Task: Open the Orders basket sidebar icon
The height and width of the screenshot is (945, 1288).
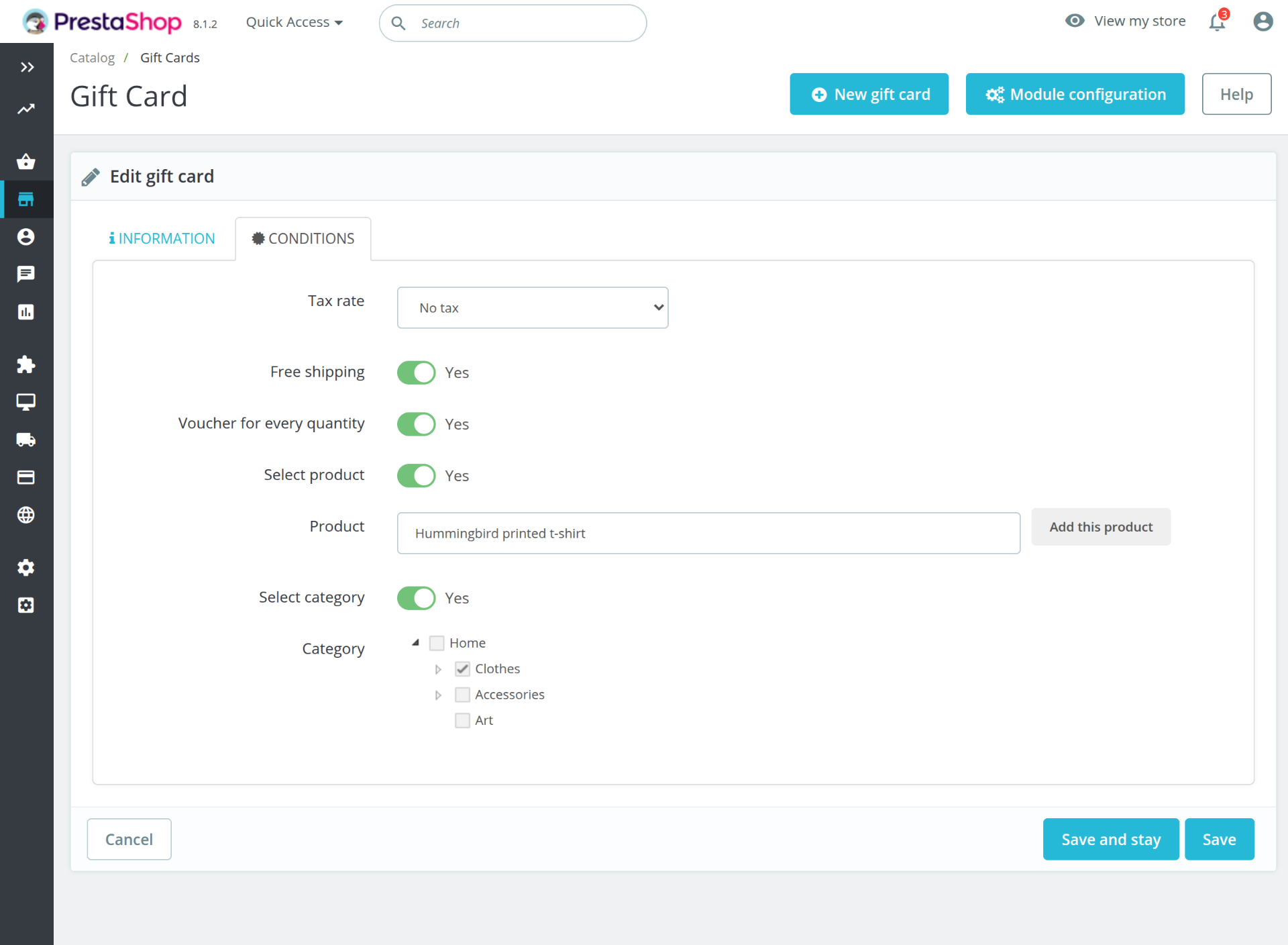Action: (x=25, y=162)
